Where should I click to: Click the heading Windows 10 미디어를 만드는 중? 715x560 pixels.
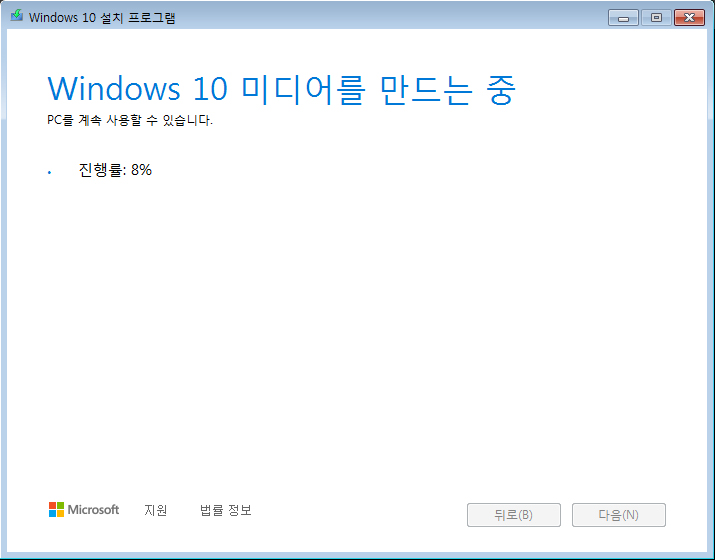pos(281,89)
